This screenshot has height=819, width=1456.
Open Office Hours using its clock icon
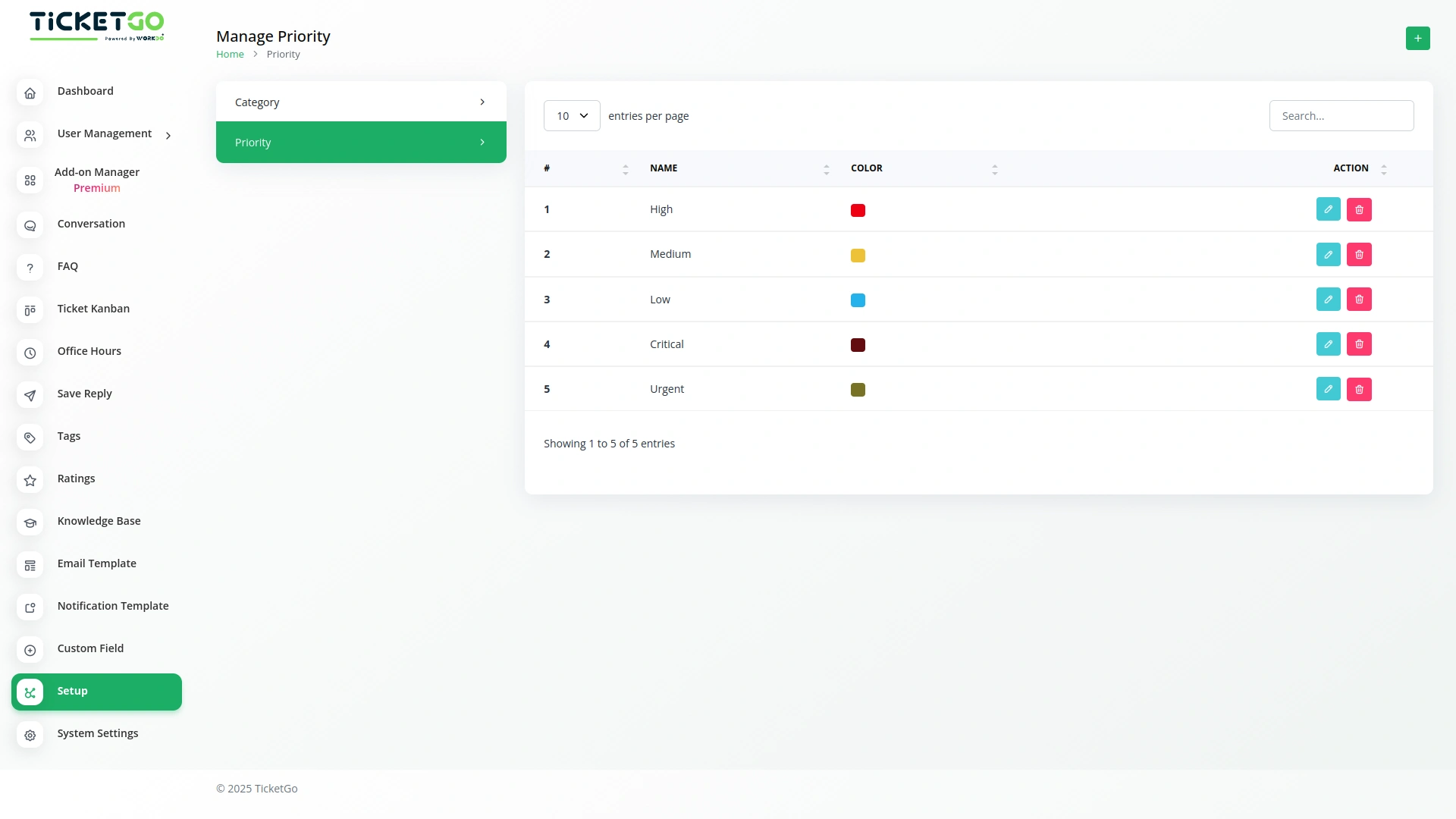pos(30,353)
